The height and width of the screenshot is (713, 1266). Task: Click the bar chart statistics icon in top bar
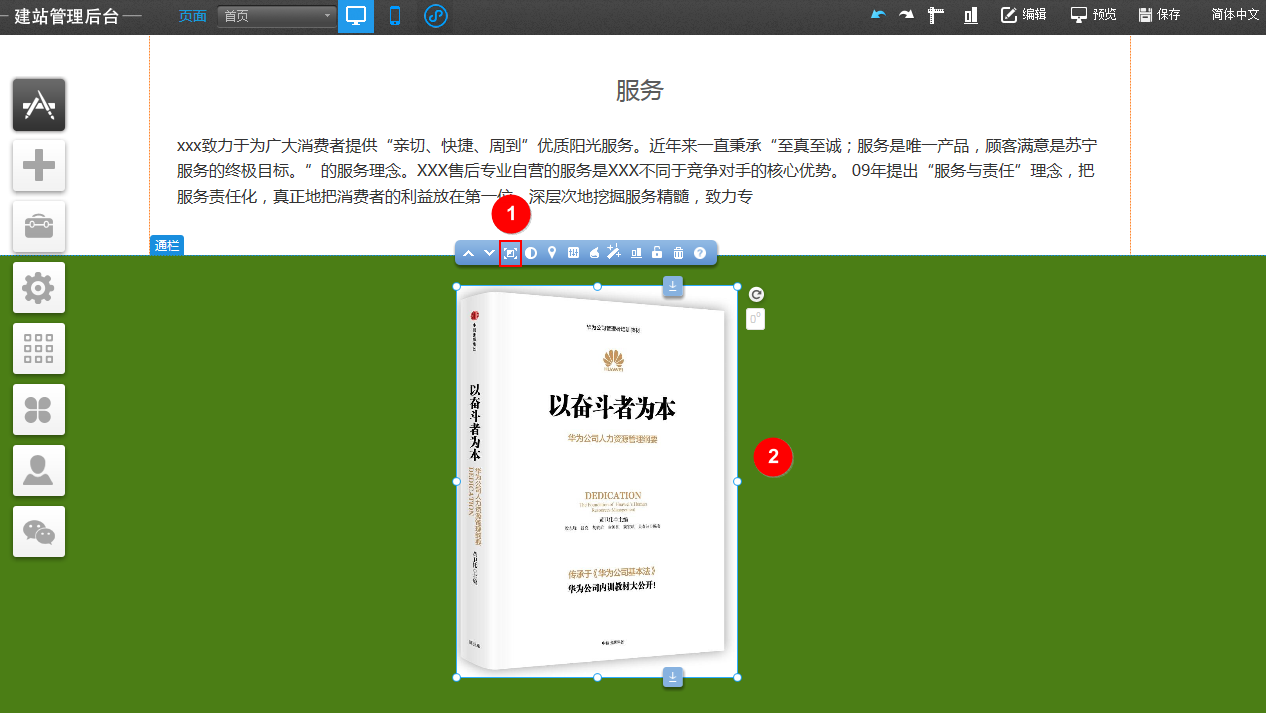(970, 15)
